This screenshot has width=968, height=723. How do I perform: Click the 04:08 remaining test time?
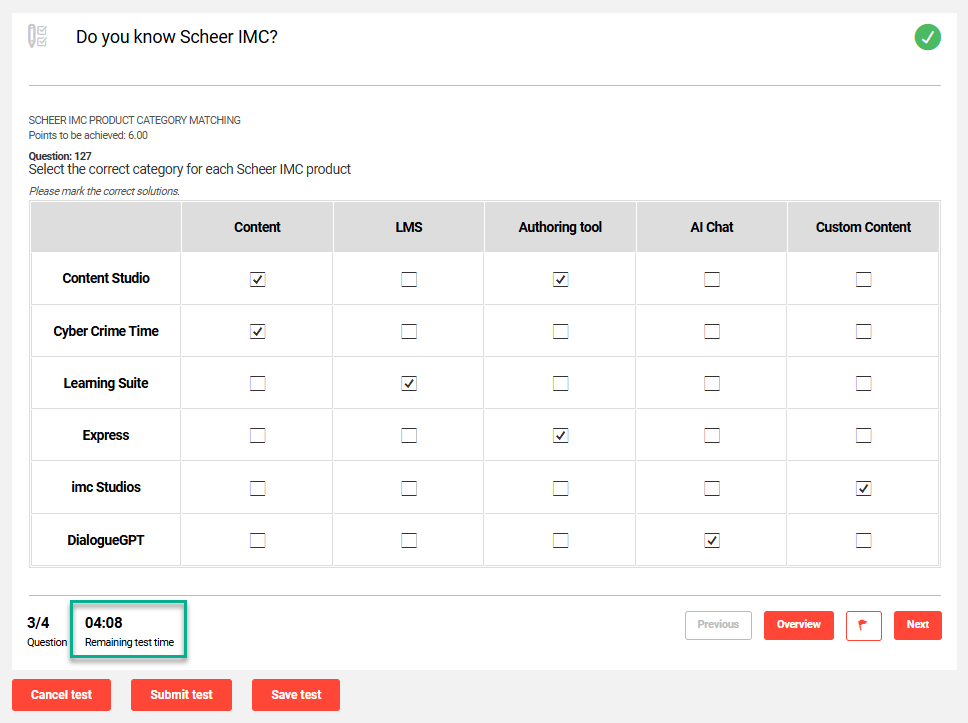104,622
